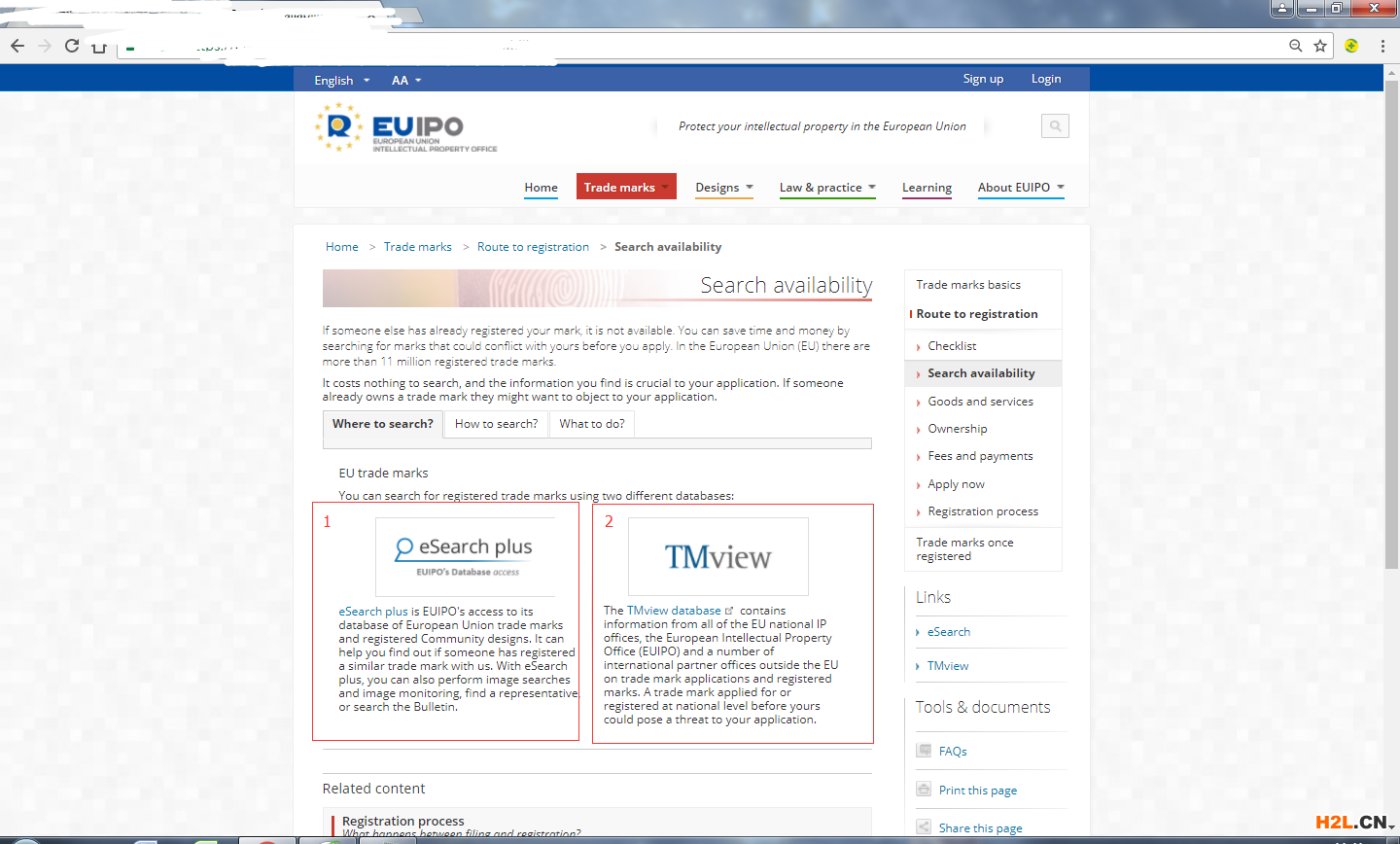Click the FAQs document icon

924,751
